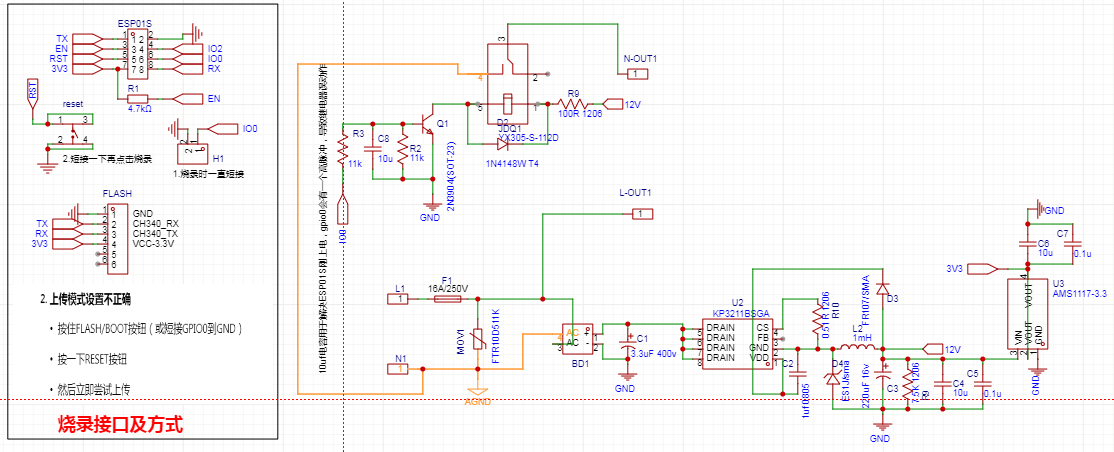Select capacitor C6 near 3V3
Image resolution: width=1114 pixels, height=452 pixels.
click(1027, 243)
